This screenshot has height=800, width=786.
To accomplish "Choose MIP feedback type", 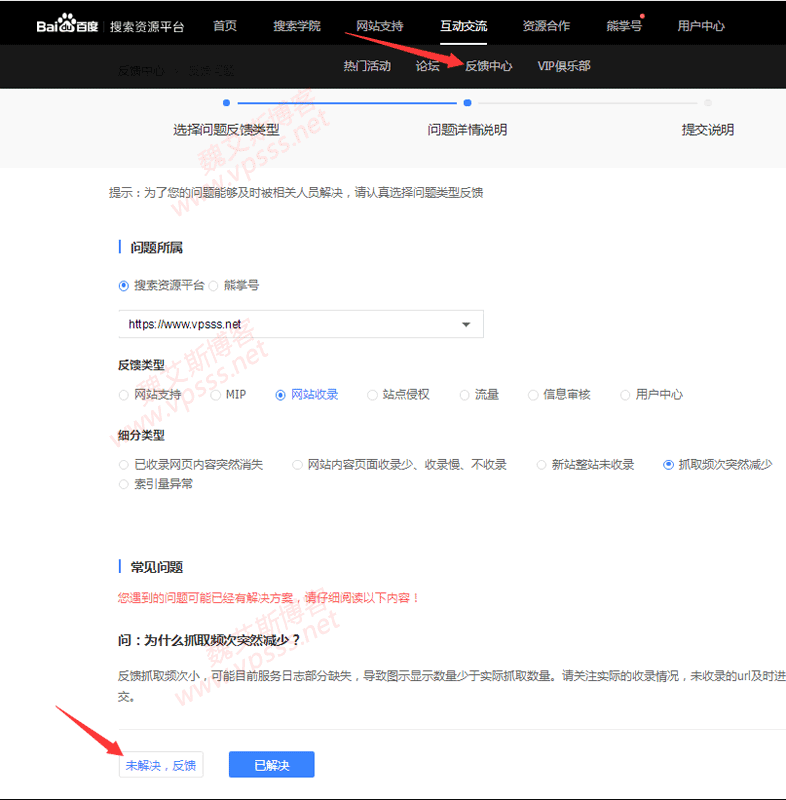I will point(216,395).
